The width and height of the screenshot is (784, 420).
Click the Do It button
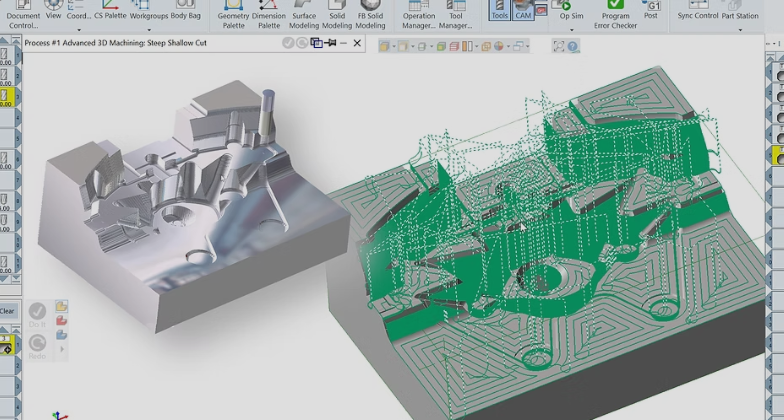tap(37, 313)
